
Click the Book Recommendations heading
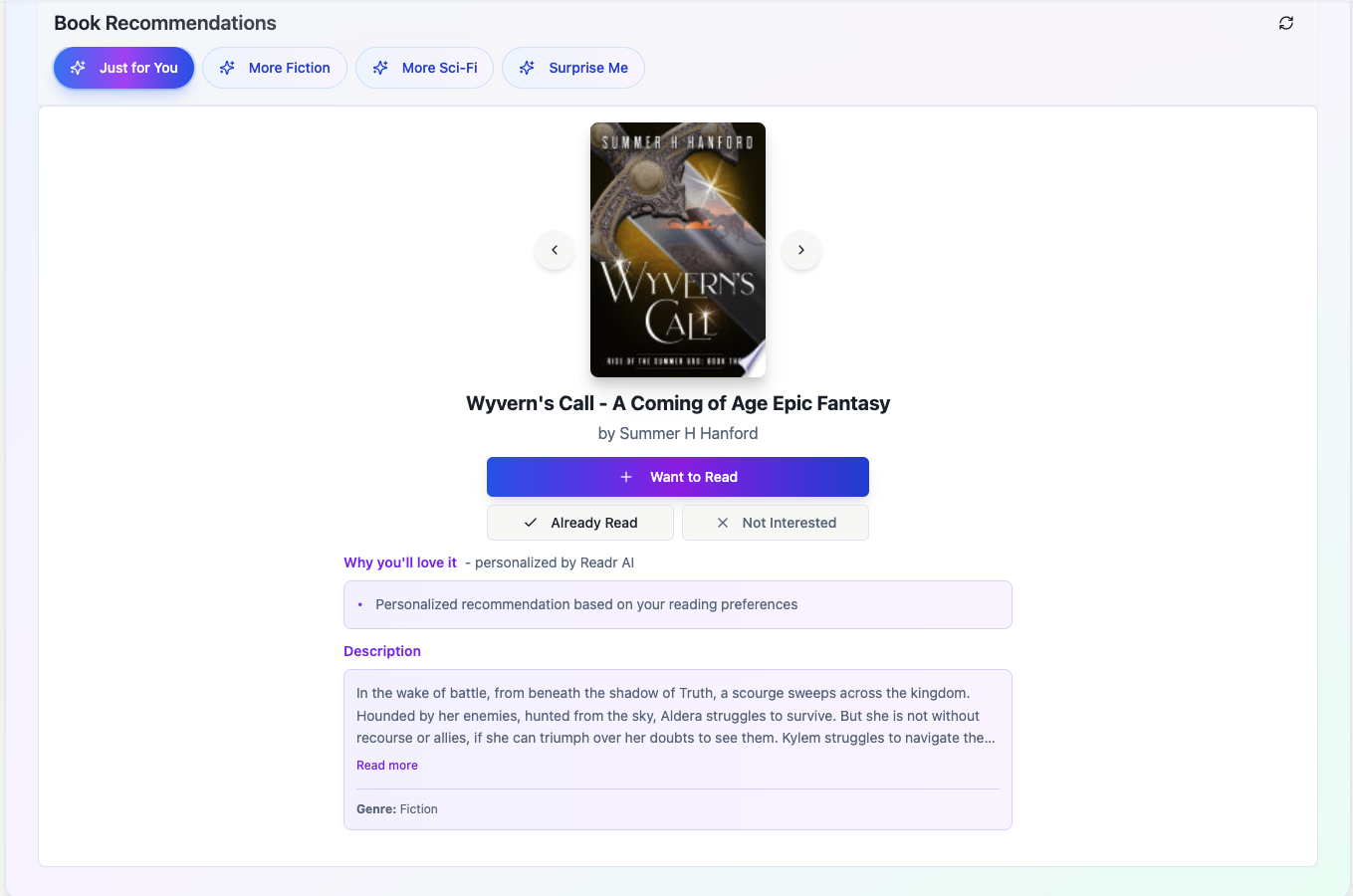[165, 23]
